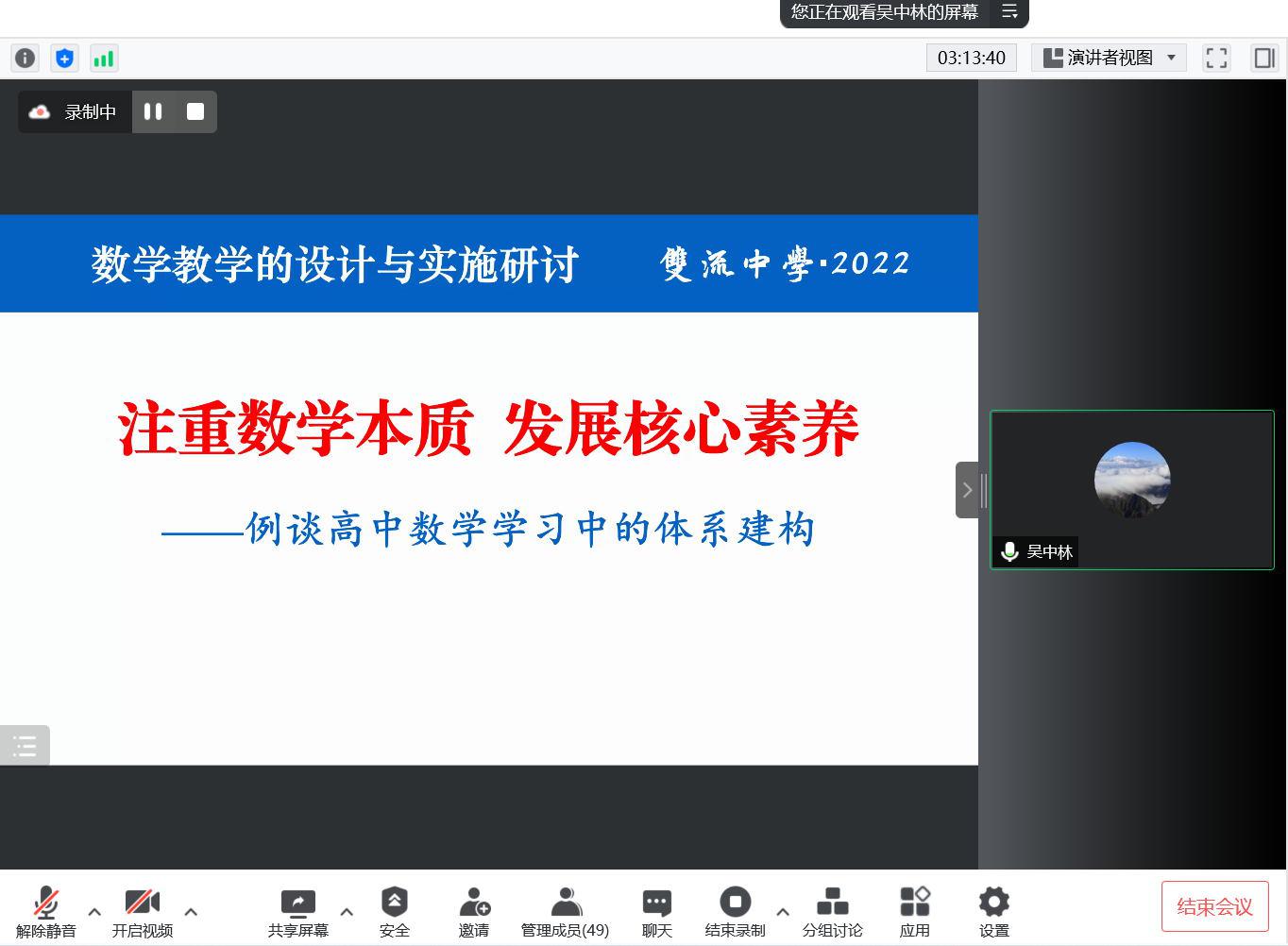Stop recording with 结束录制
The height and width of the screenshot is (946, 1288).
tap(735, 909)
